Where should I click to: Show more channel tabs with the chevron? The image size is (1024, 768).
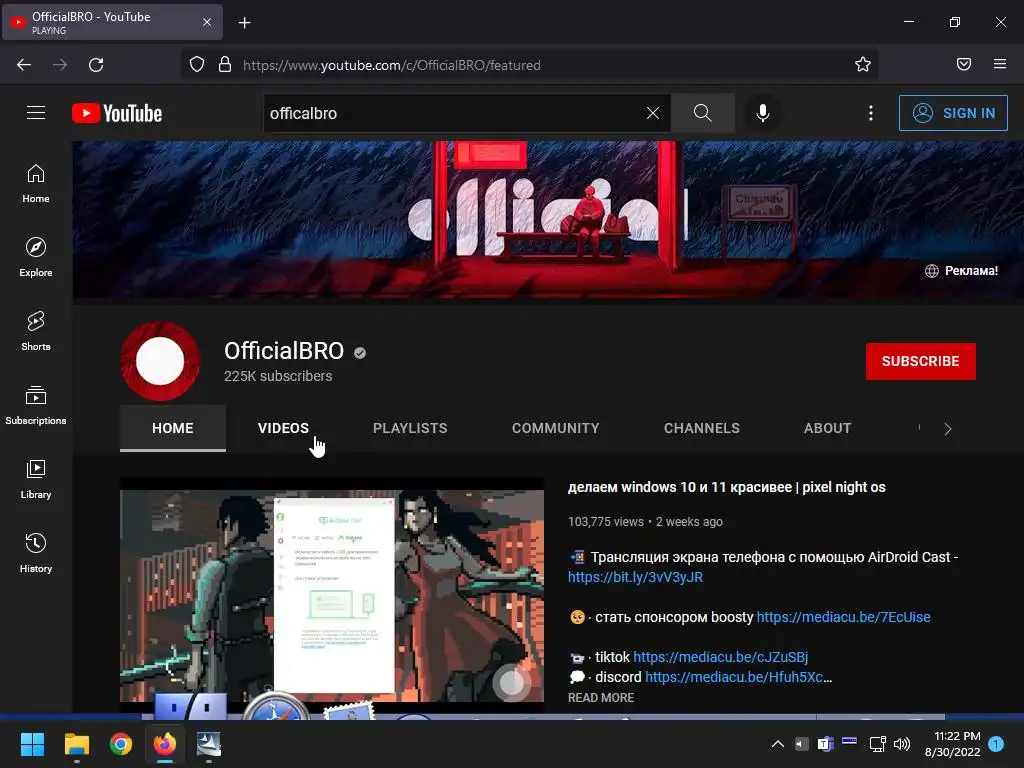pos(948,428)
